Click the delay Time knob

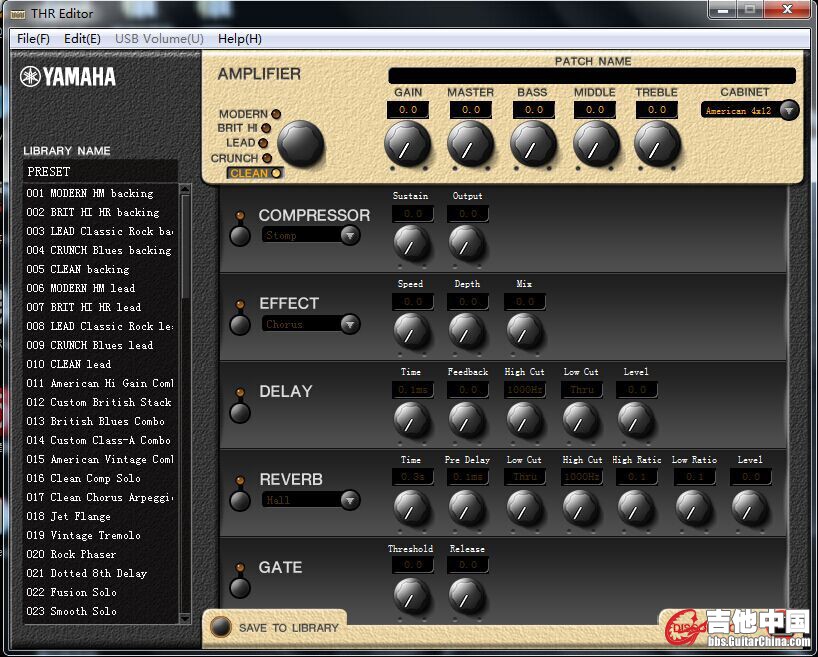[x=412, y=420]
